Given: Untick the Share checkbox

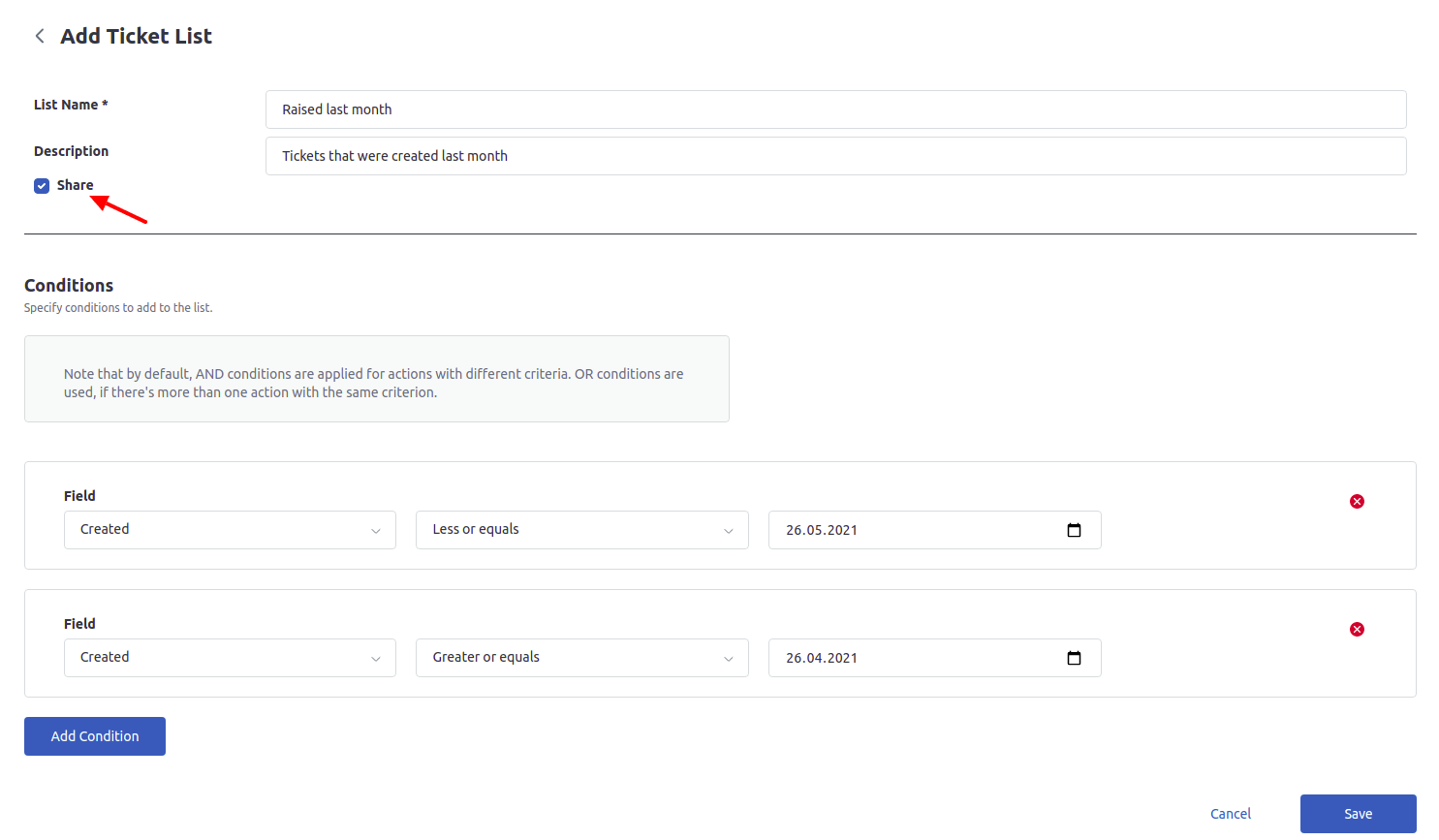Looking at the screenshot, I should coord(42,186).
